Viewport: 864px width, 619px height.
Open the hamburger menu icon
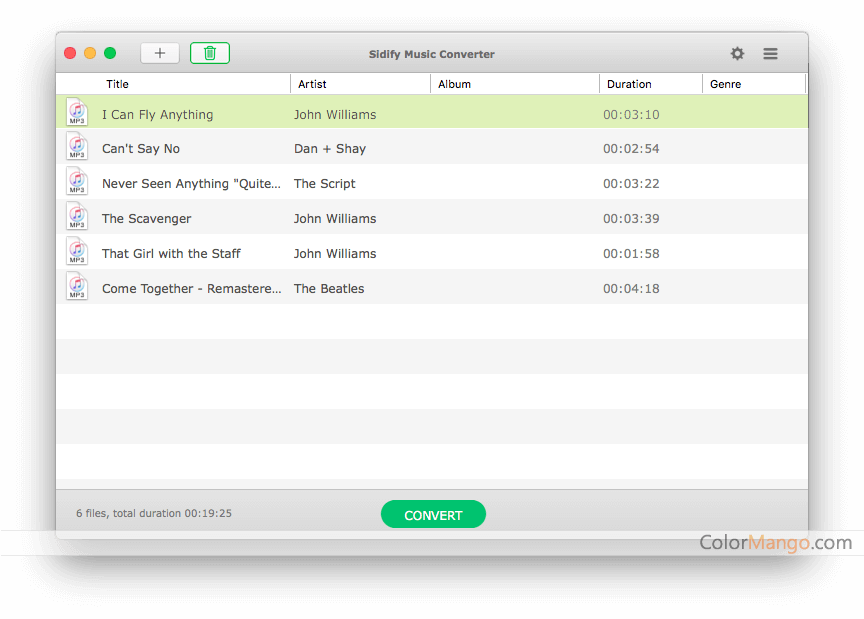770,54
